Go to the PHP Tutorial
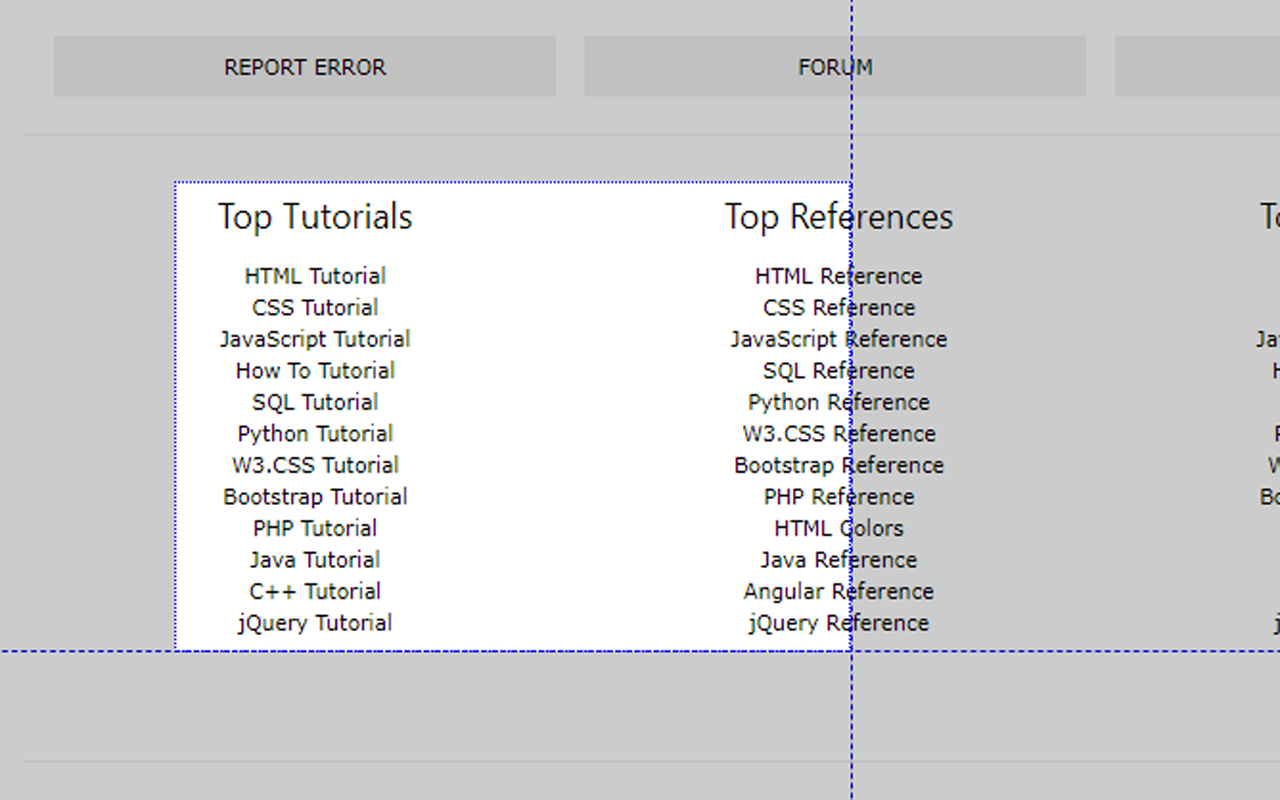Image resolution: width=1280 pixels, height=800 pixels. tap(315, 528)
